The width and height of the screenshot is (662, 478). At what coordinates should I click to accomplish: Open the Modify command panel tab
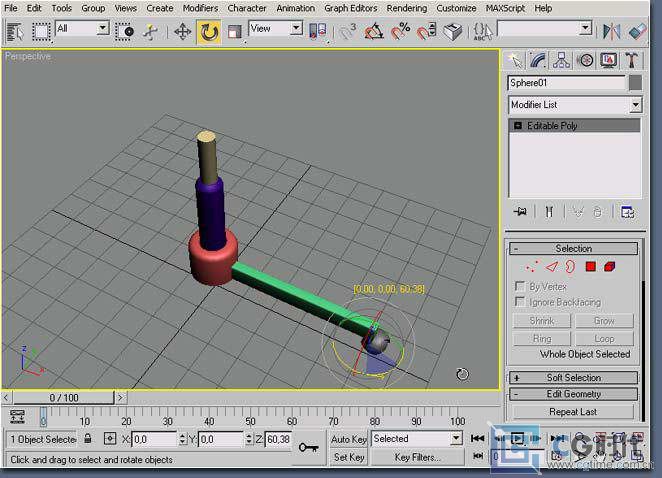click(538, 60)
